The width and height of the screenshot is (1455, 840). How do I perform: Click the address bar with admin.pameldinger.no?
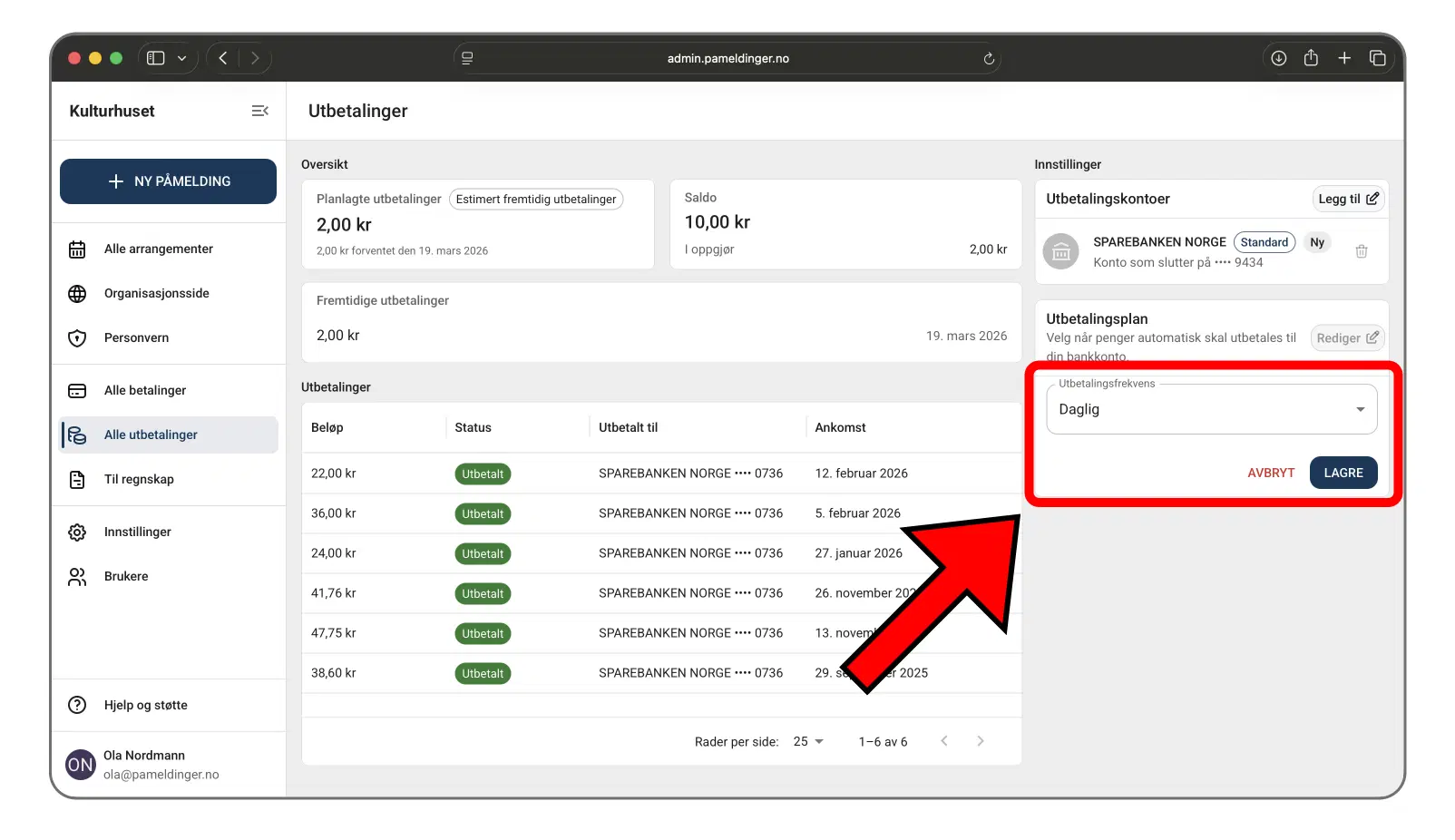[x=727, y=59]
